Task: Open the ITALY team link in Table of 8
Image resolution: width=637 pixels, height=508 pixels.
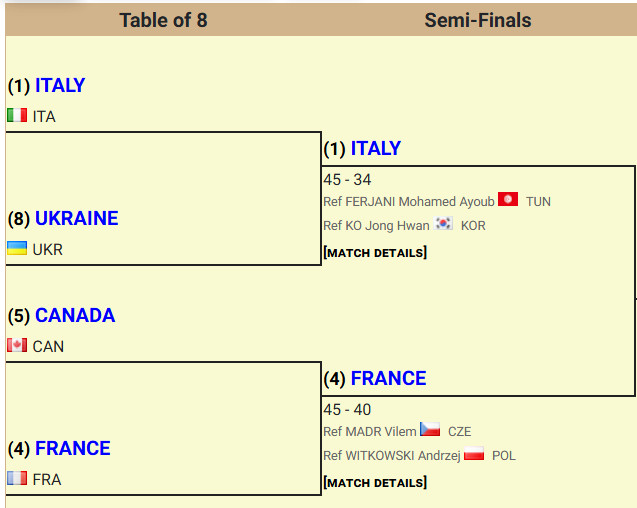Action: pyautogui.click(x=60, y=86)
